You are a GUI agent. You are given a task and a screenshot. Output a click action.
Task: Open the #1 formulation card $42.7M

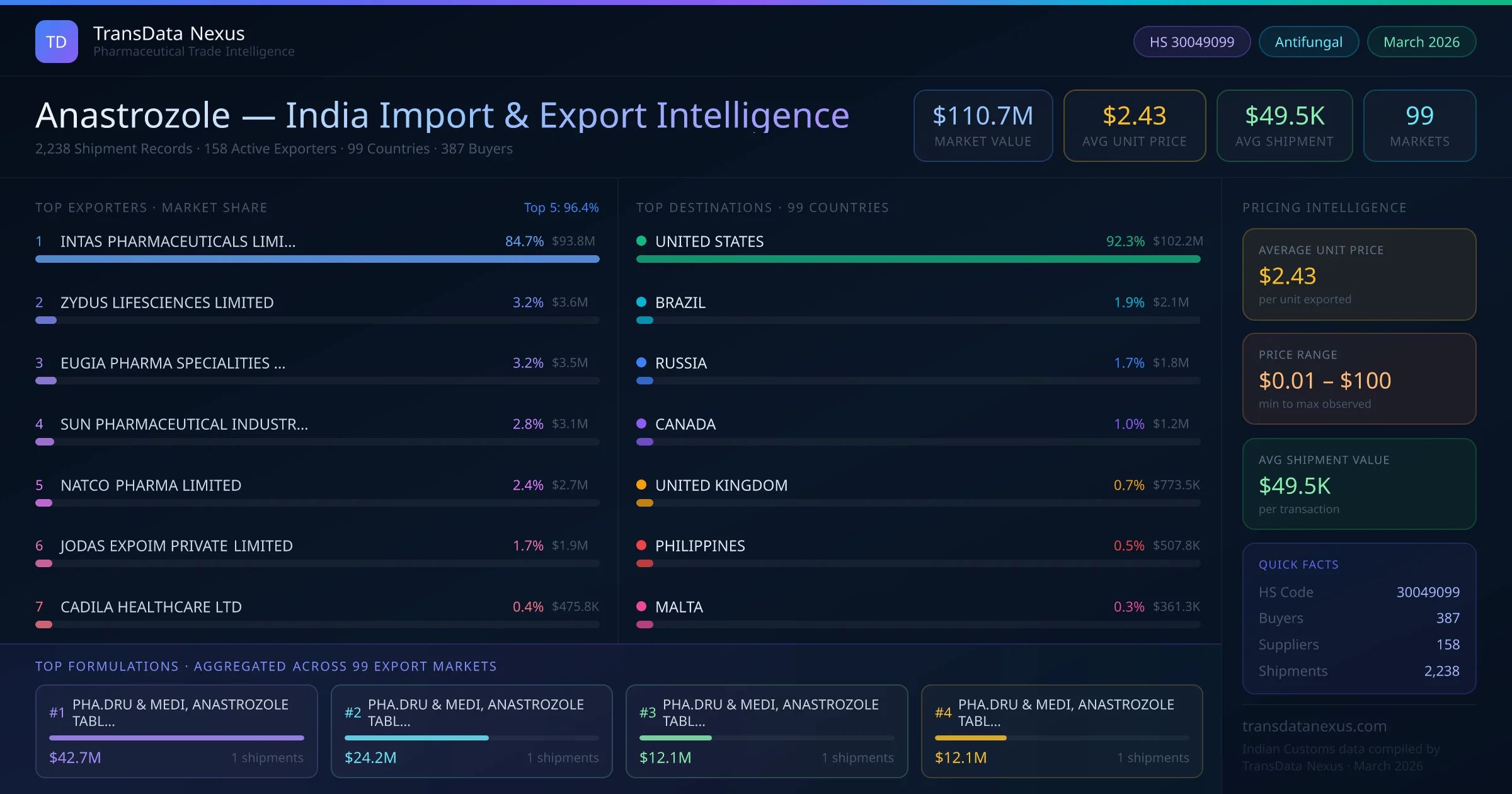pos(176,731)
